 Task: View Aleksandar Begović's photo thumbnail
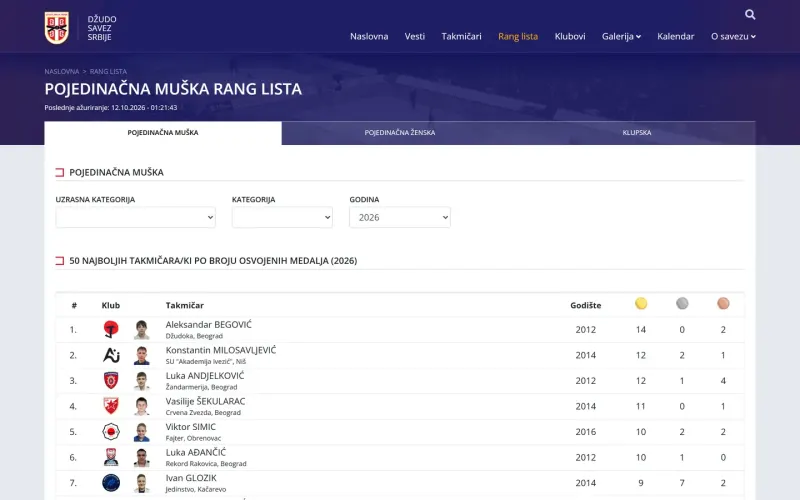(141, 330)
